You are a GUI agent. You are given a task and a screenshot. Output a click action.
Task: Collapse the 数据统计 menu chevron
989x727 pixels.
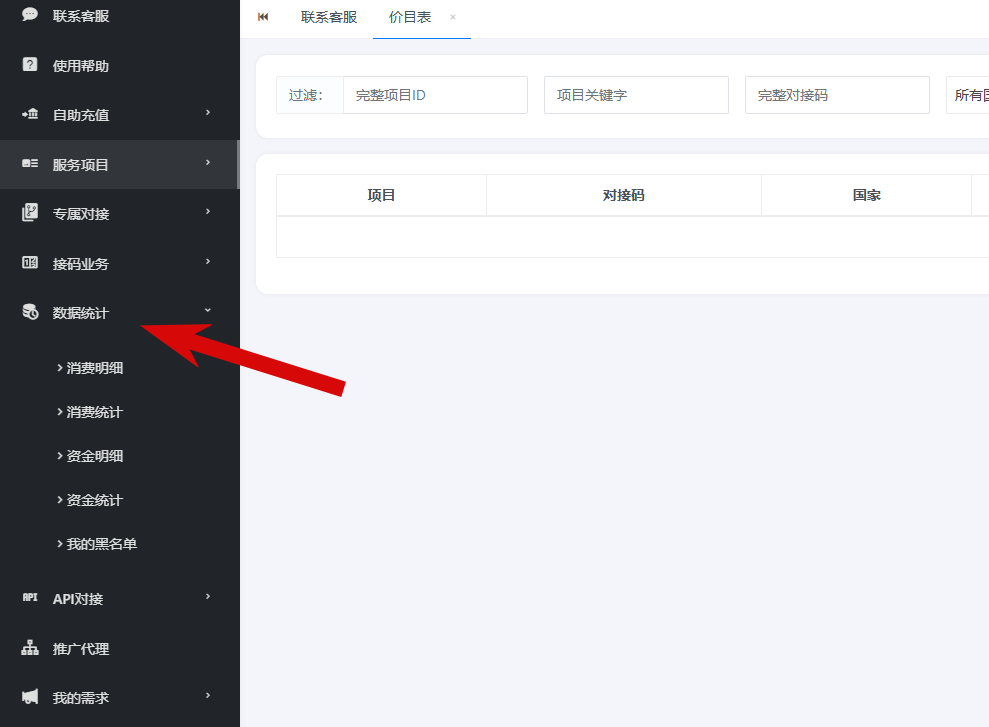tap(208, 310)
